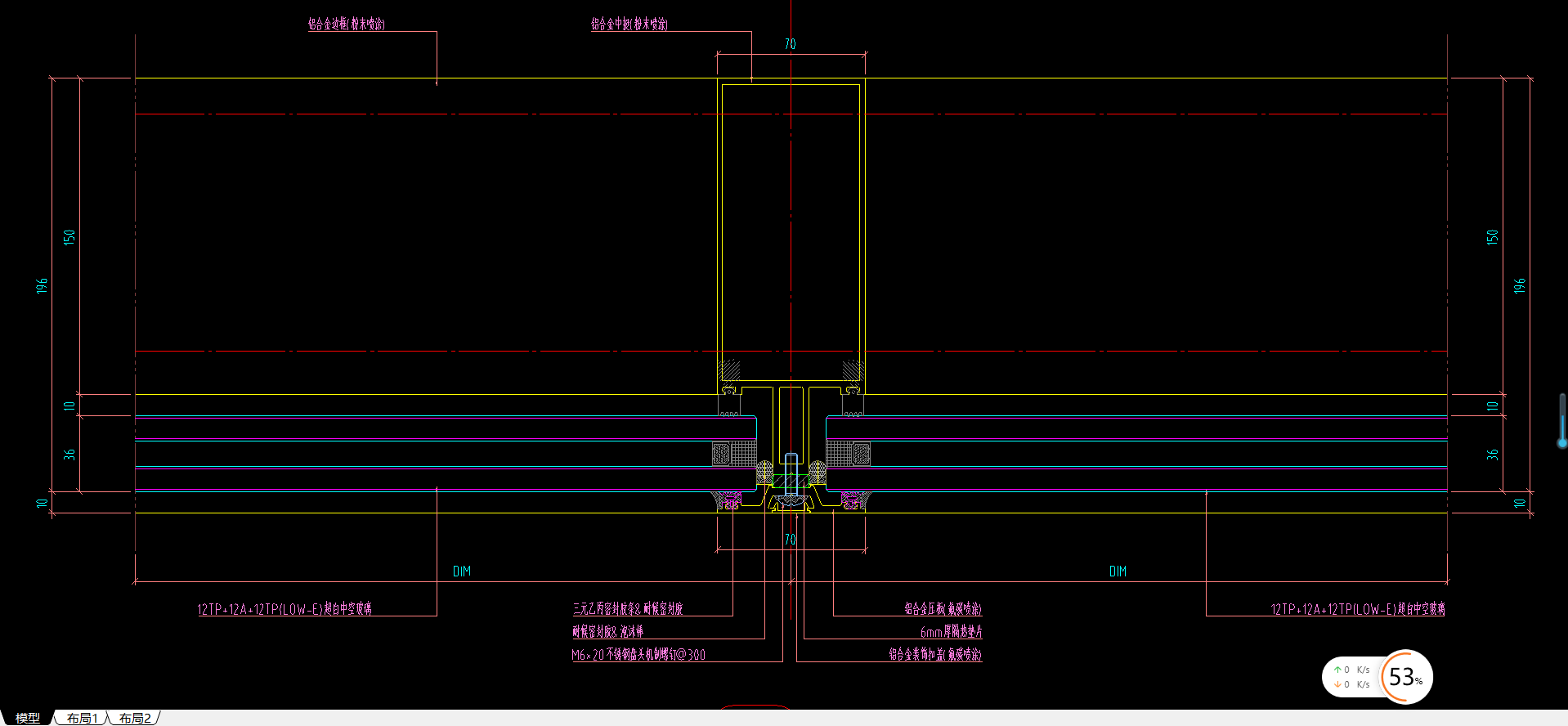Select the 6mm厚隔热垫片 label

pyautogui.click(x=952, y=631)
